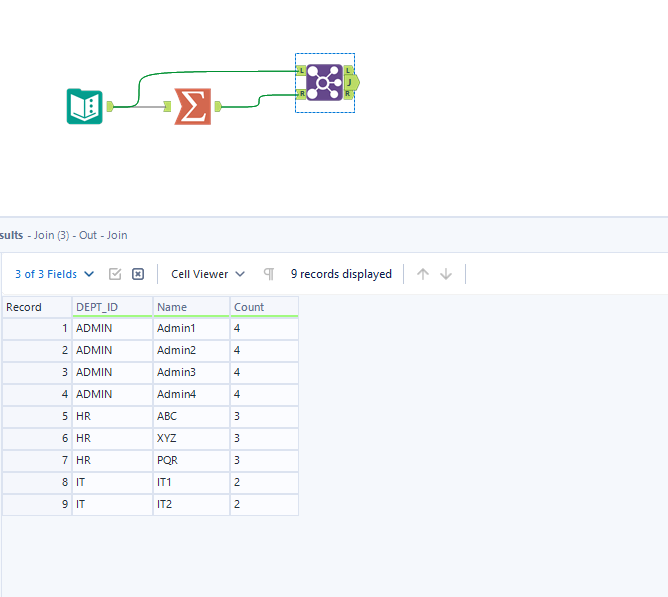Screen dimensions: 668x597
Task: Click the 9 records displayed label
Action: (341, 274)
